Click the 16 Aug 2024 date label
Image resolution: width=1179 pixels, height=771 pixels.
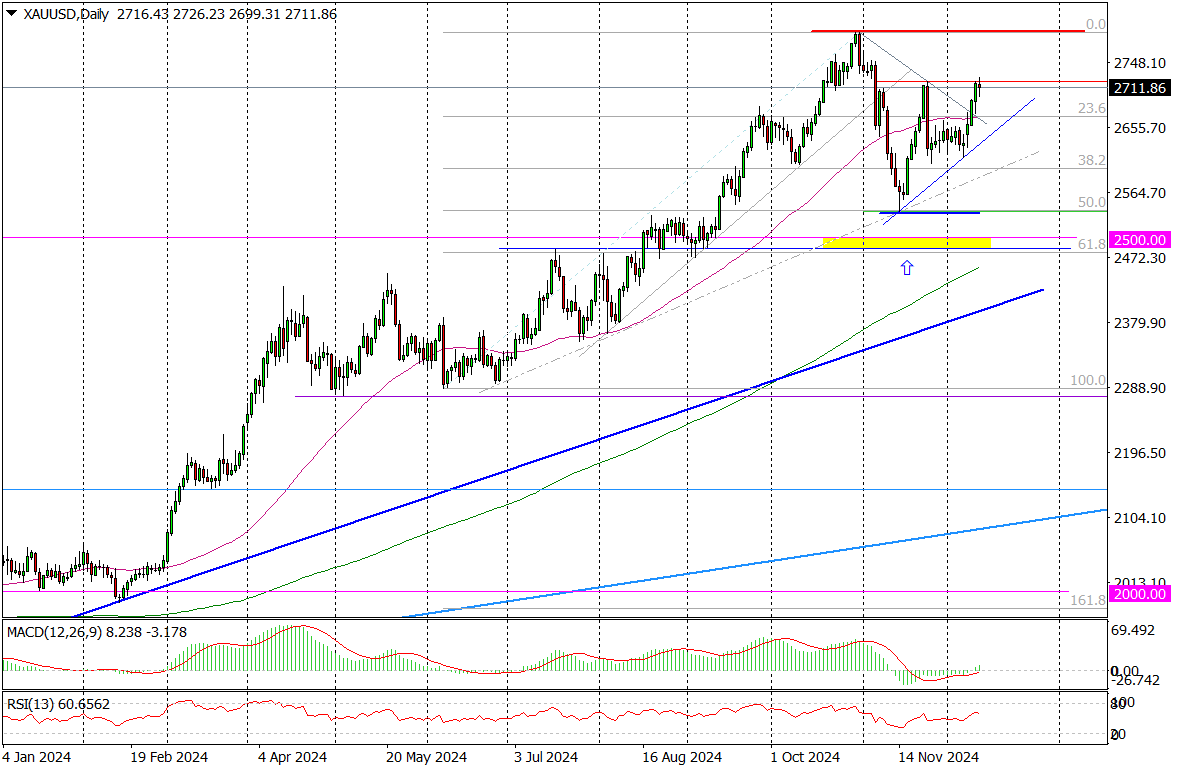point(682,757)
